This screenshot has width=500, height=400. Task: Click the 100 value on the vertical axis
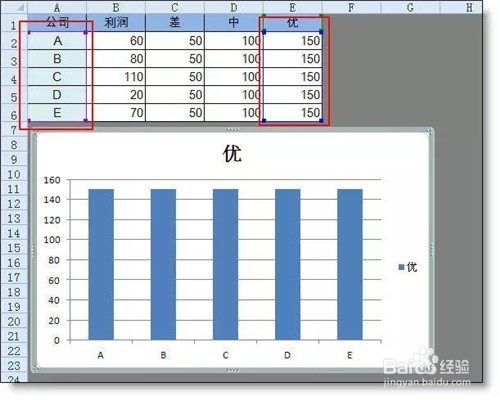[52, 240]
